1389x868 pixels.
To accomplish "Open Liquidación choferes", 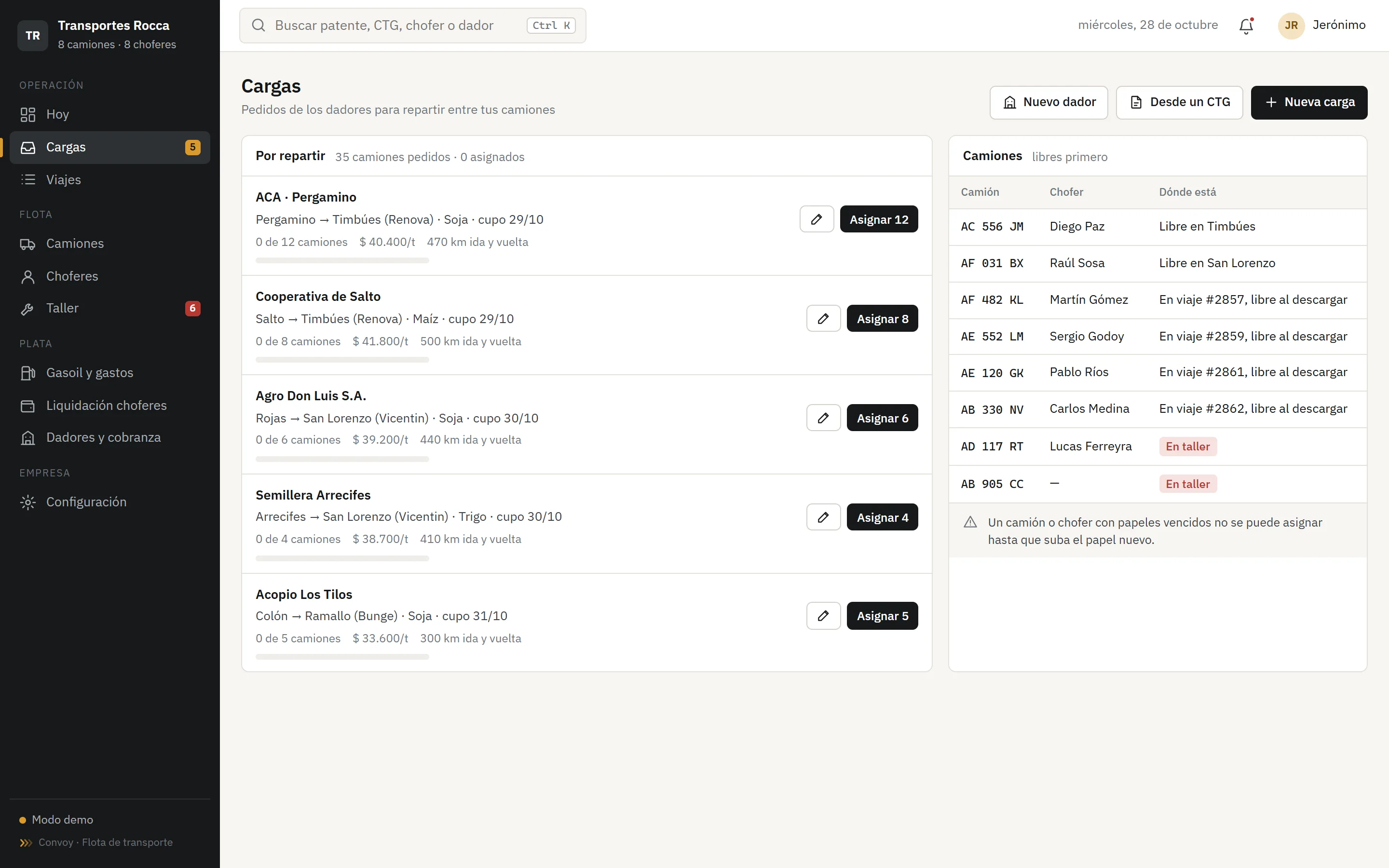I will 109,405.
